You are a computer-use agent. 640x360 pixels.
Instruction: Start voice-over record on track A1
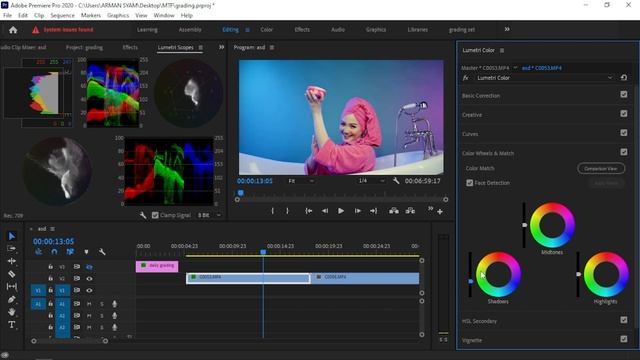(x=115, y=304)
